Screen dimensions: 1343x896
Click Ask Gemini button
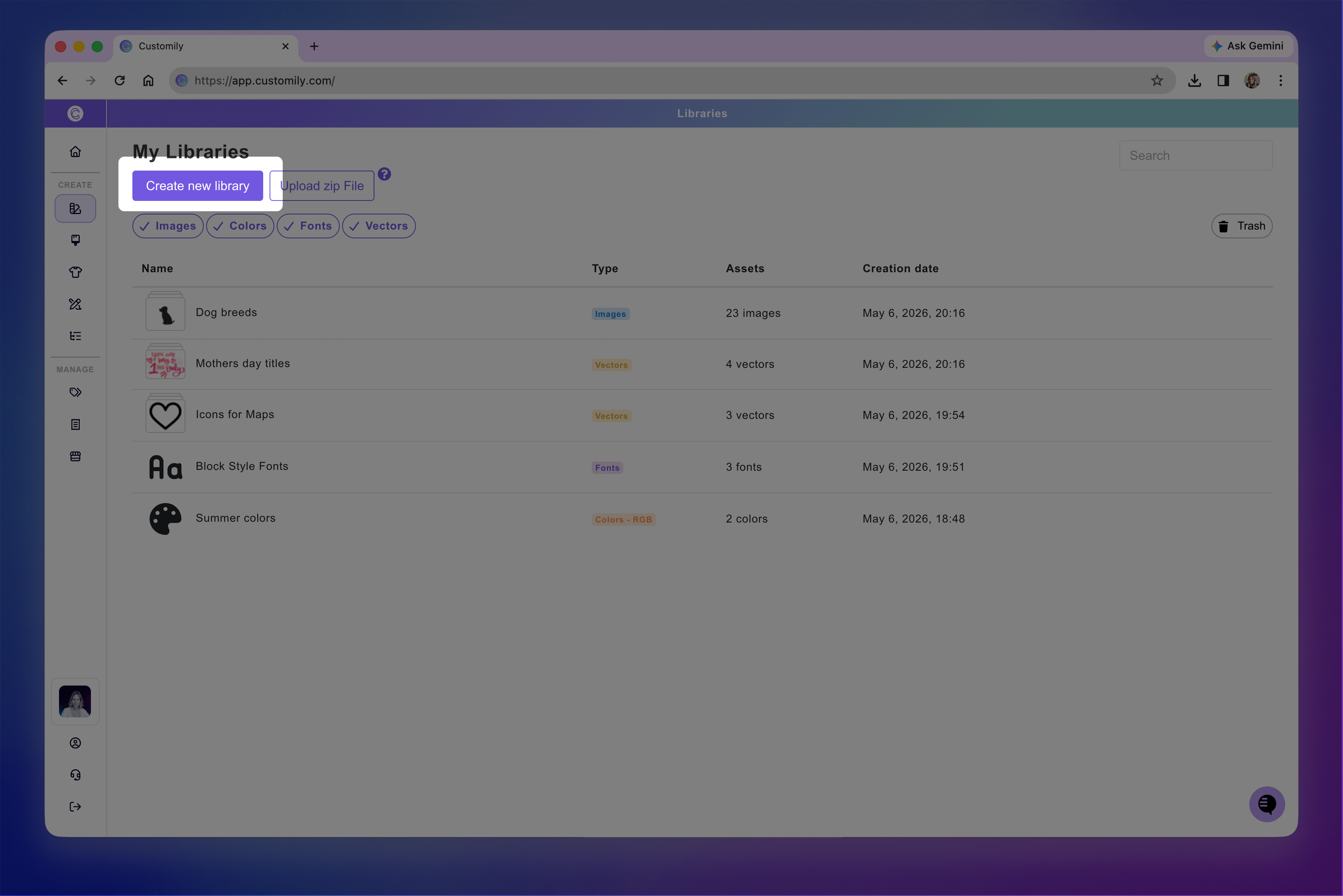[1248, 46]
